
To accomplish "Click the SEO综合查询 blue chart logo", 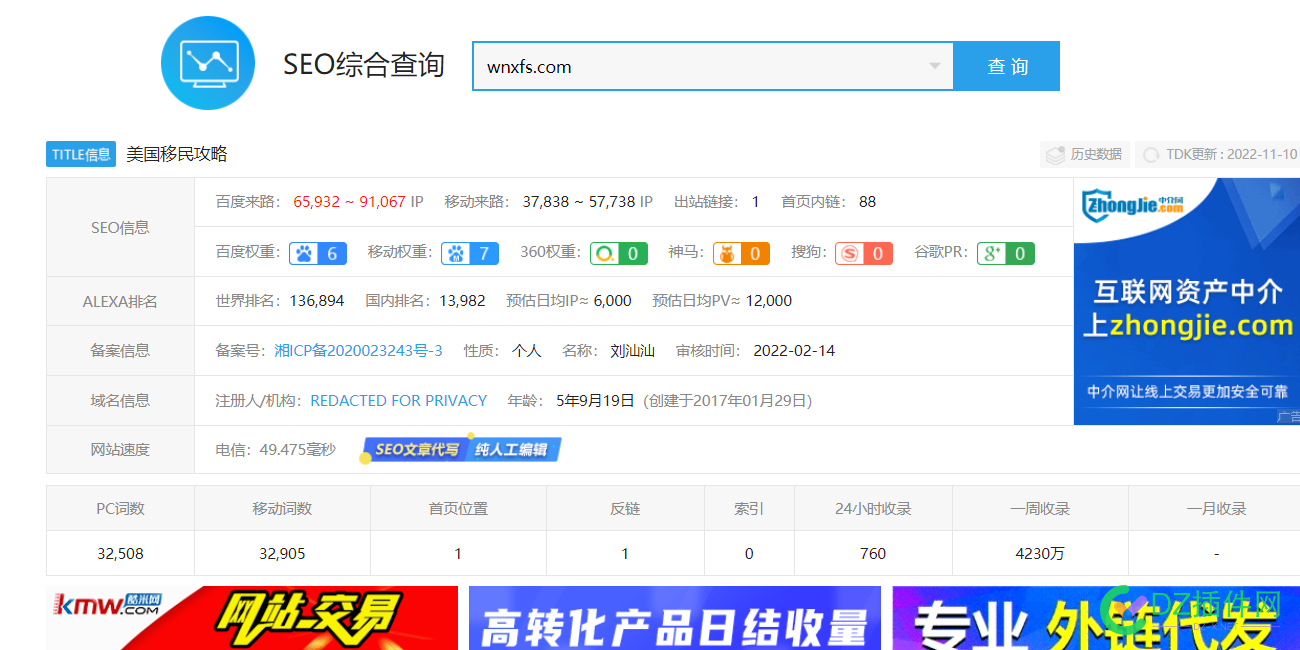I will point(208,62).
